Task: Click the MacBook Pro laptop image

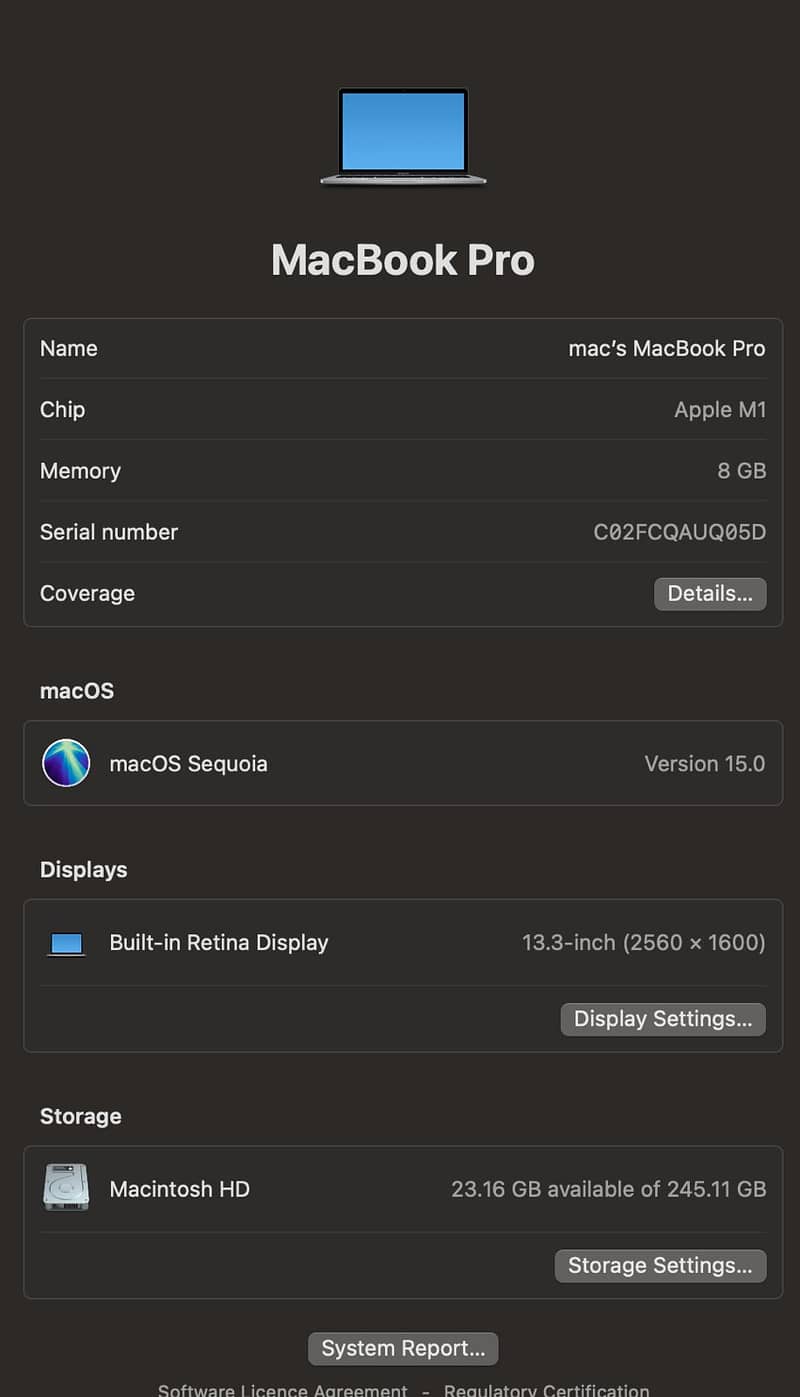Action: click(x=403, y=136)
